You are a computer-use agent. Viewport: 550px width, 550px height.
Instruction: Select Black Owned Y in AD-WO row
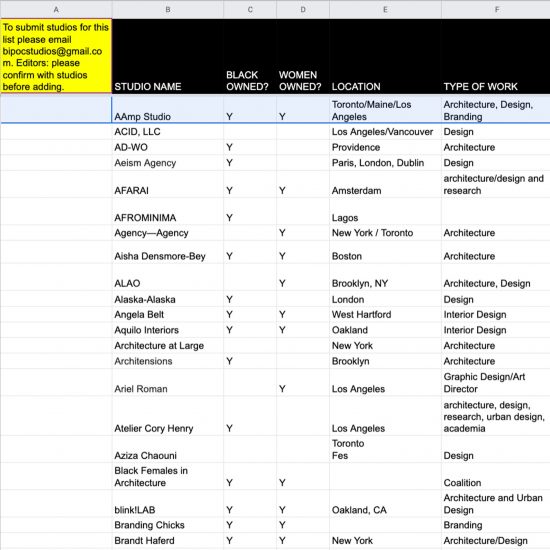click(250, 147)
